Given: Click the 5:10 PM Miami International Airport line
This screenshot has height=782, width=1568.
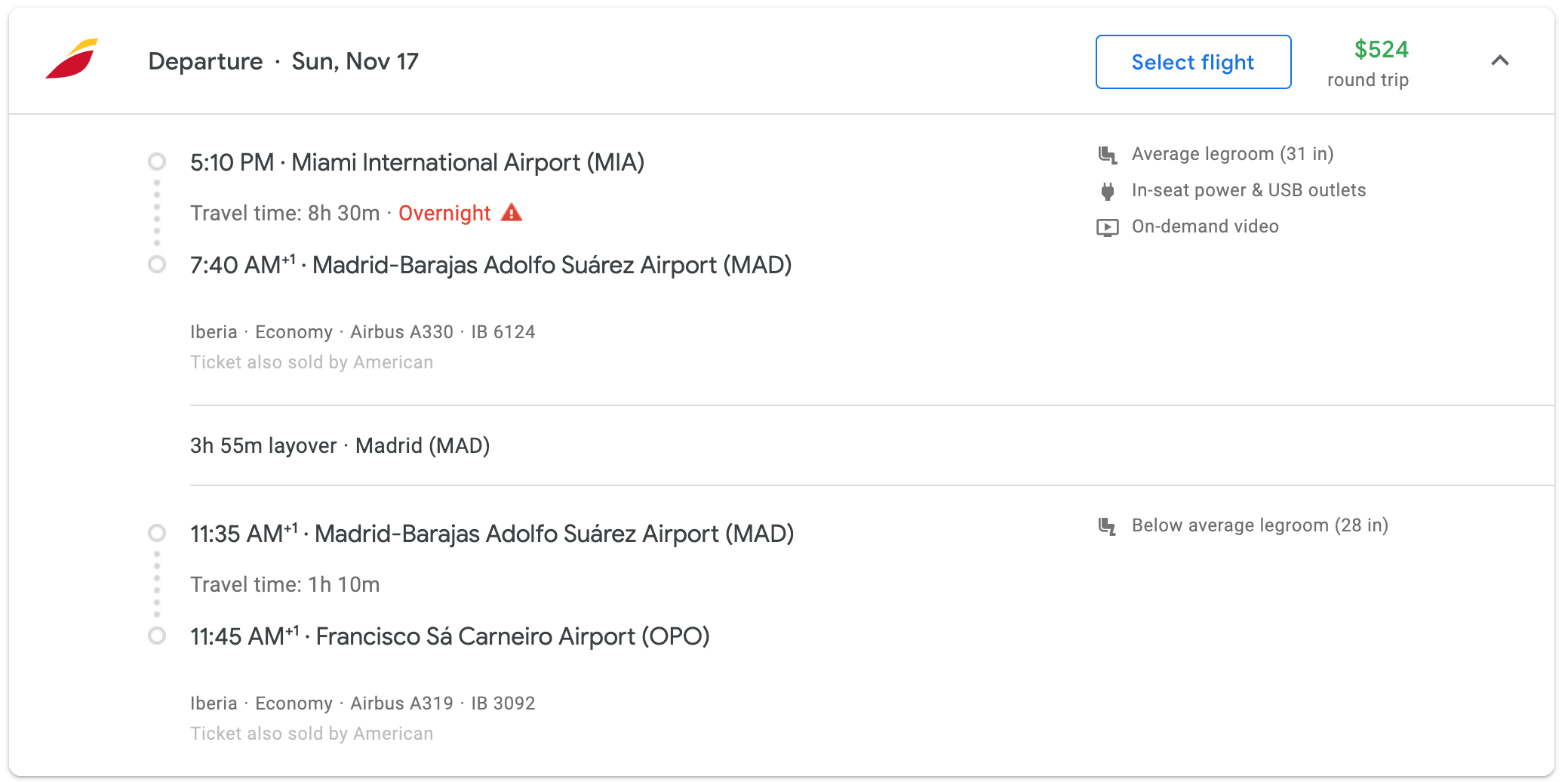Looking at the screenshot, I should click(x=417, y=162).
